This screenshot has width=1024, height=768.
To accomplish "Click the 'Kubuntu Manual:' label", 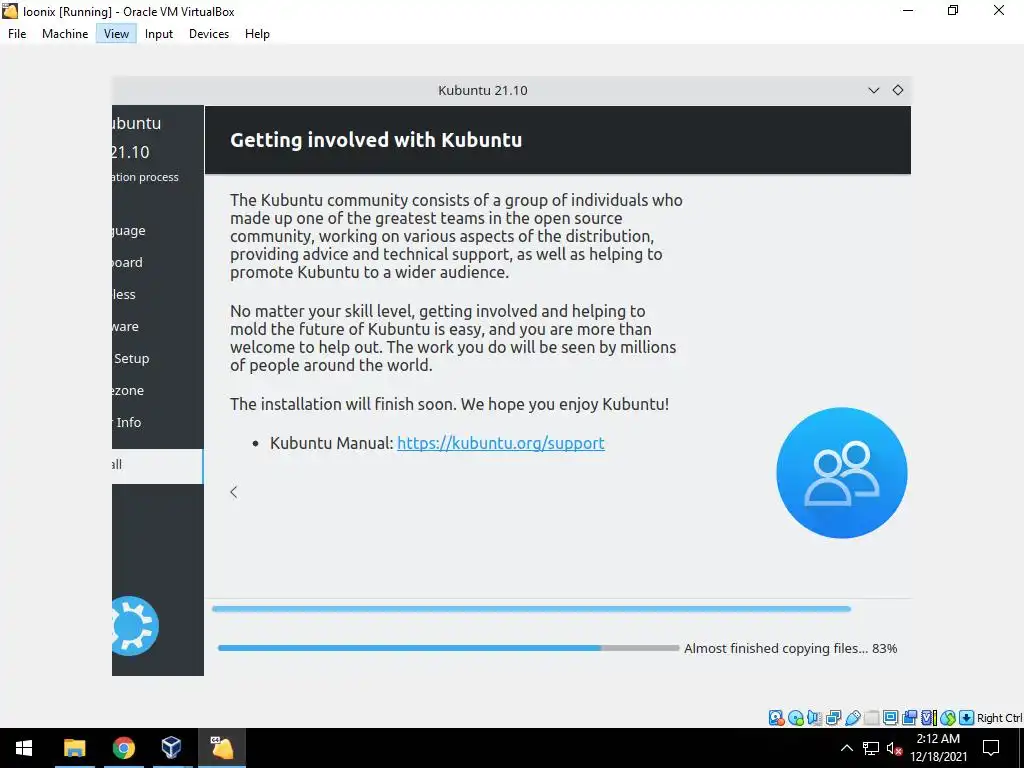I will point(332,443).
